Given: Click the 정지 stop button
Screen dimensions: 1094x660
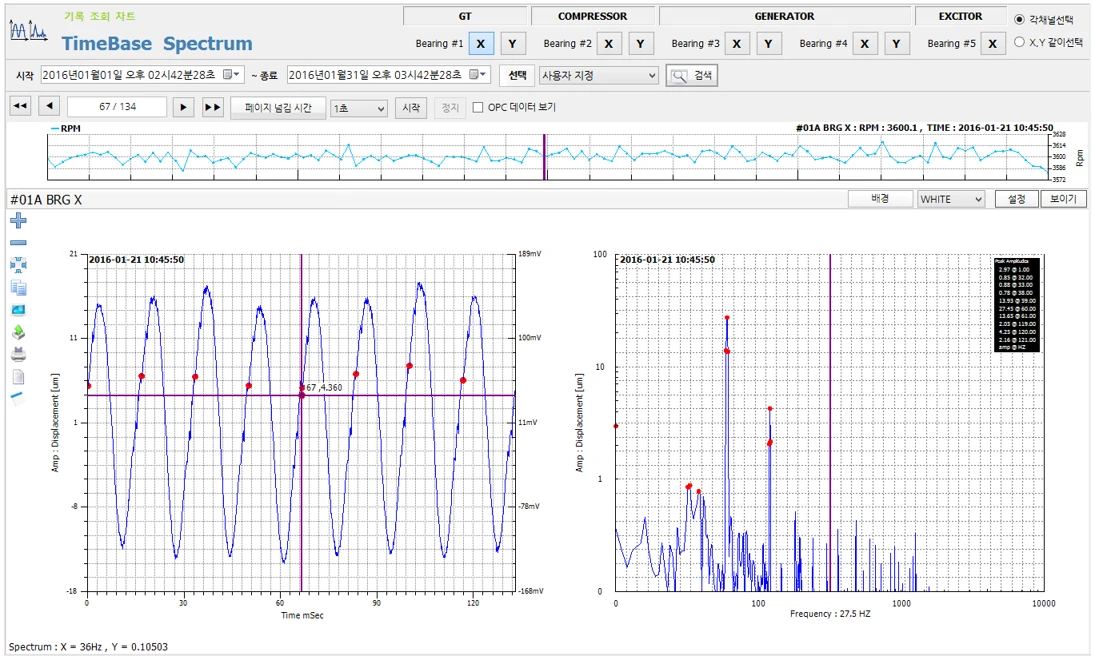Looking at the screenshot, I should (450, 107).
